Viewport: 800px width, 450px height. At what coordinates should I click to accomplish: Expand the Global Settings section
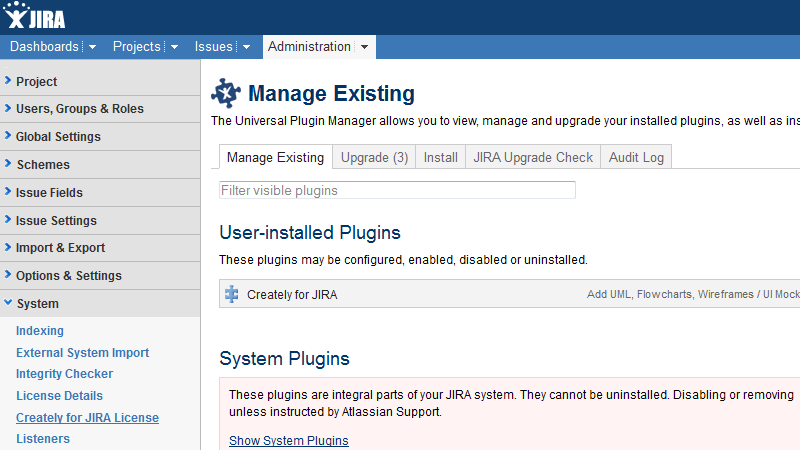click(100, 137)
